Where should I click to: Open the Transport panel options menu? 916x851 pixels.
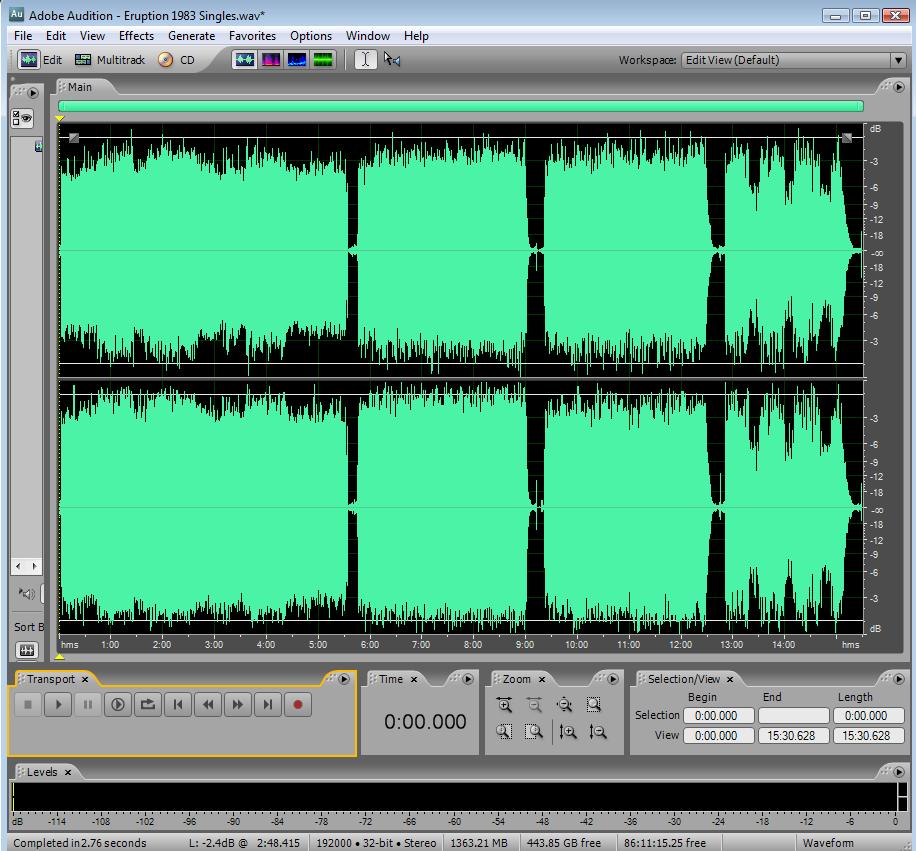point(344,679)
